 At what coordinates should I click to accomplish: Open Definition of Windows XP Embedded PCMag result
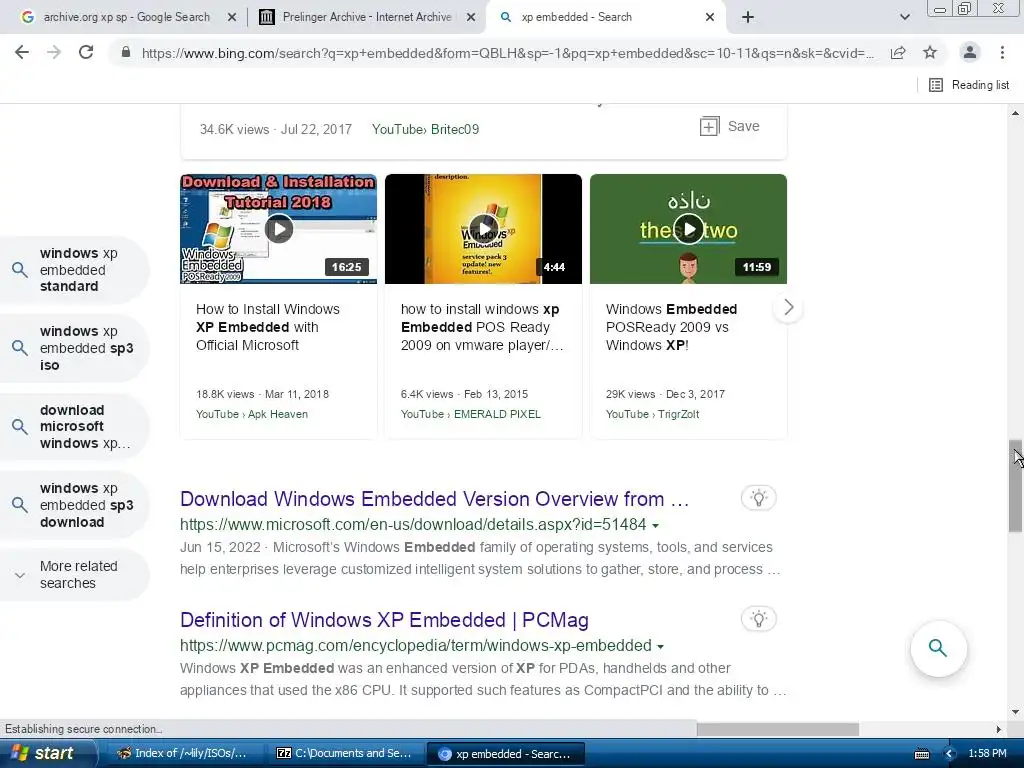tap(384, 620)
